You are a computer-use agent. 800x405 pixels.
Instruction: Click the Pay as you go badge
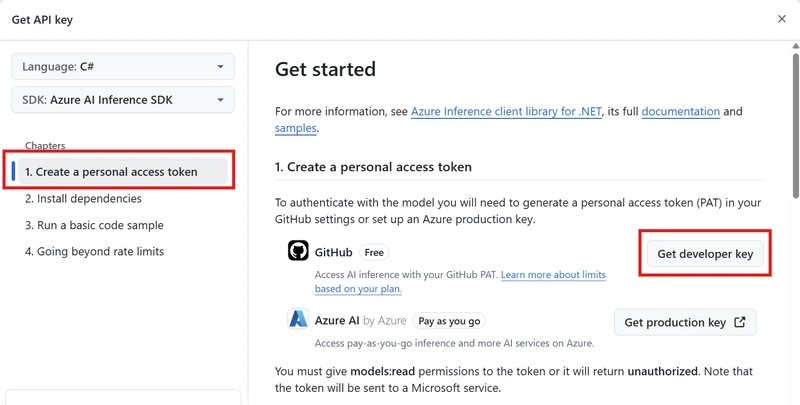(x=449, y=321)
